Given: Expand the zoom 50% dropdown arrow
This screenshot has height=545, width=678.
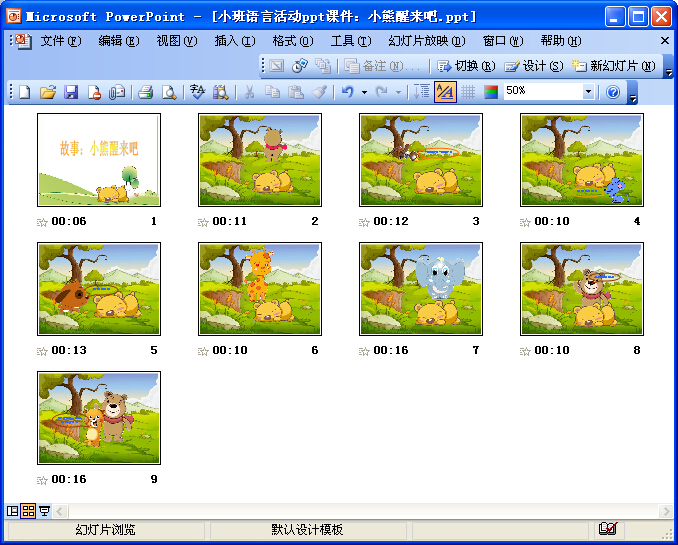Looking at the screenshot, I should 588,92.
